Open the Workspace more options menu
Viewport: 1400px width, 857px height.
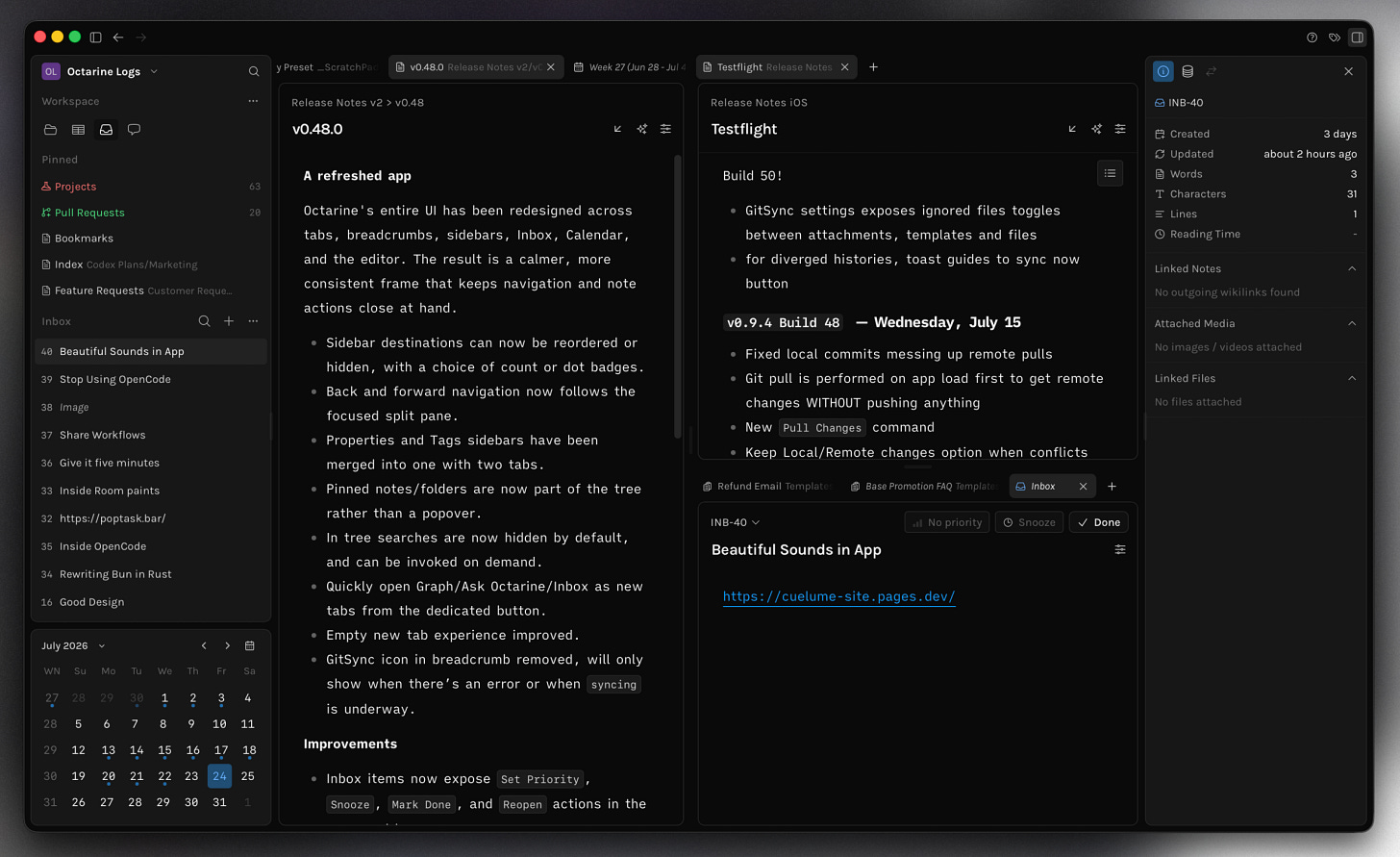click(253, 101)
